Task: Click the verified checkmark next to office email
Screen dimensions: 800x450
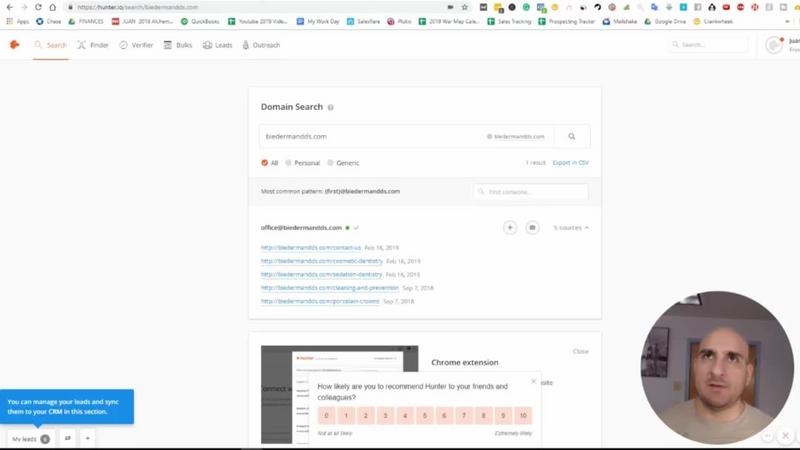Action: click(x=356, y=228)
